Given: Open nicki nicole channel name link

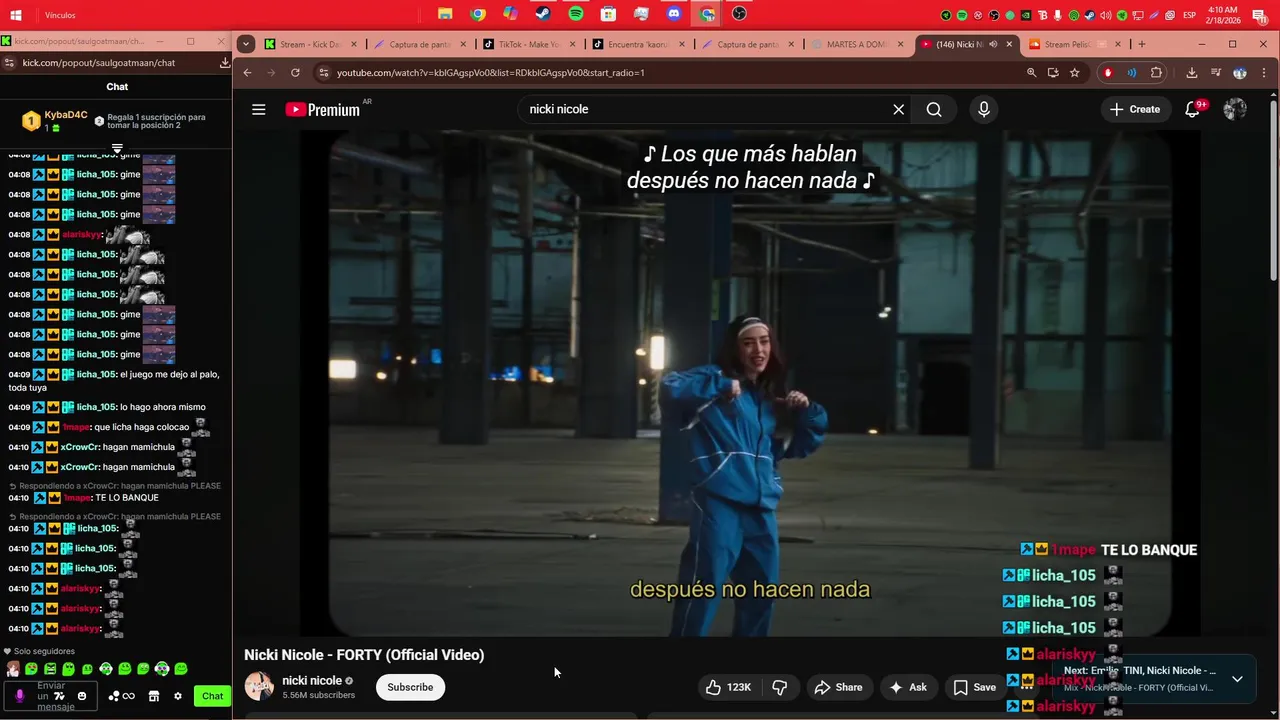Looking at the screenshot, I should point(312,681).
